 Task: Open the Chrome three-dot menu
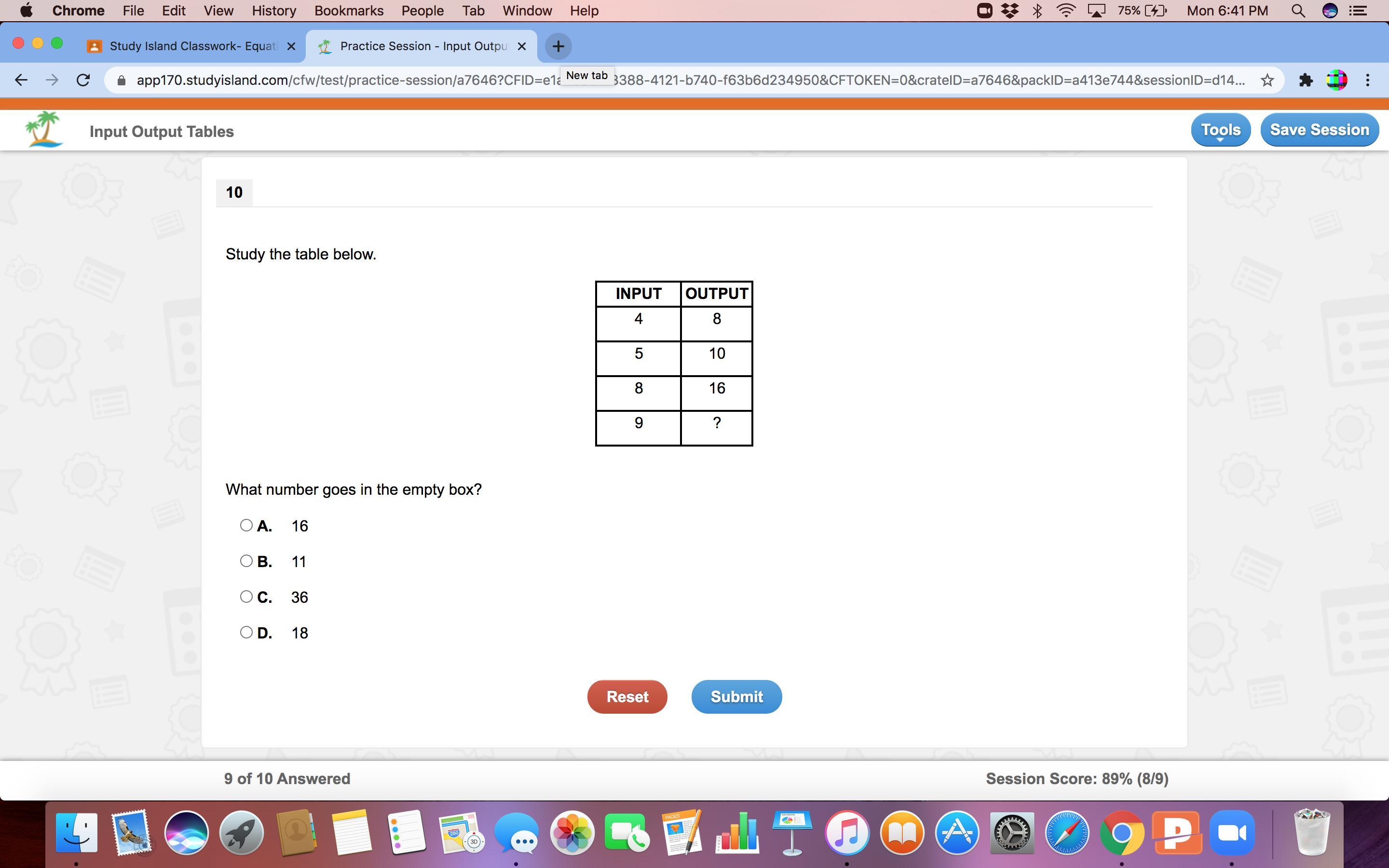[x=1368, y=80]
